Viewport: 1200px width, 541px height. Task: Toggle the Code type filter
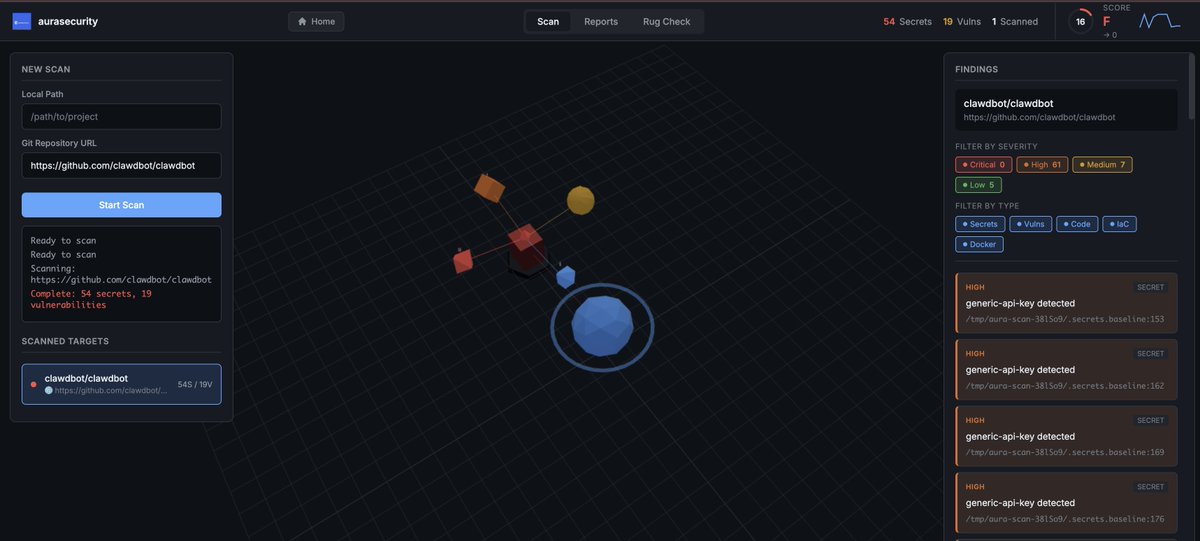point(1077,224)
